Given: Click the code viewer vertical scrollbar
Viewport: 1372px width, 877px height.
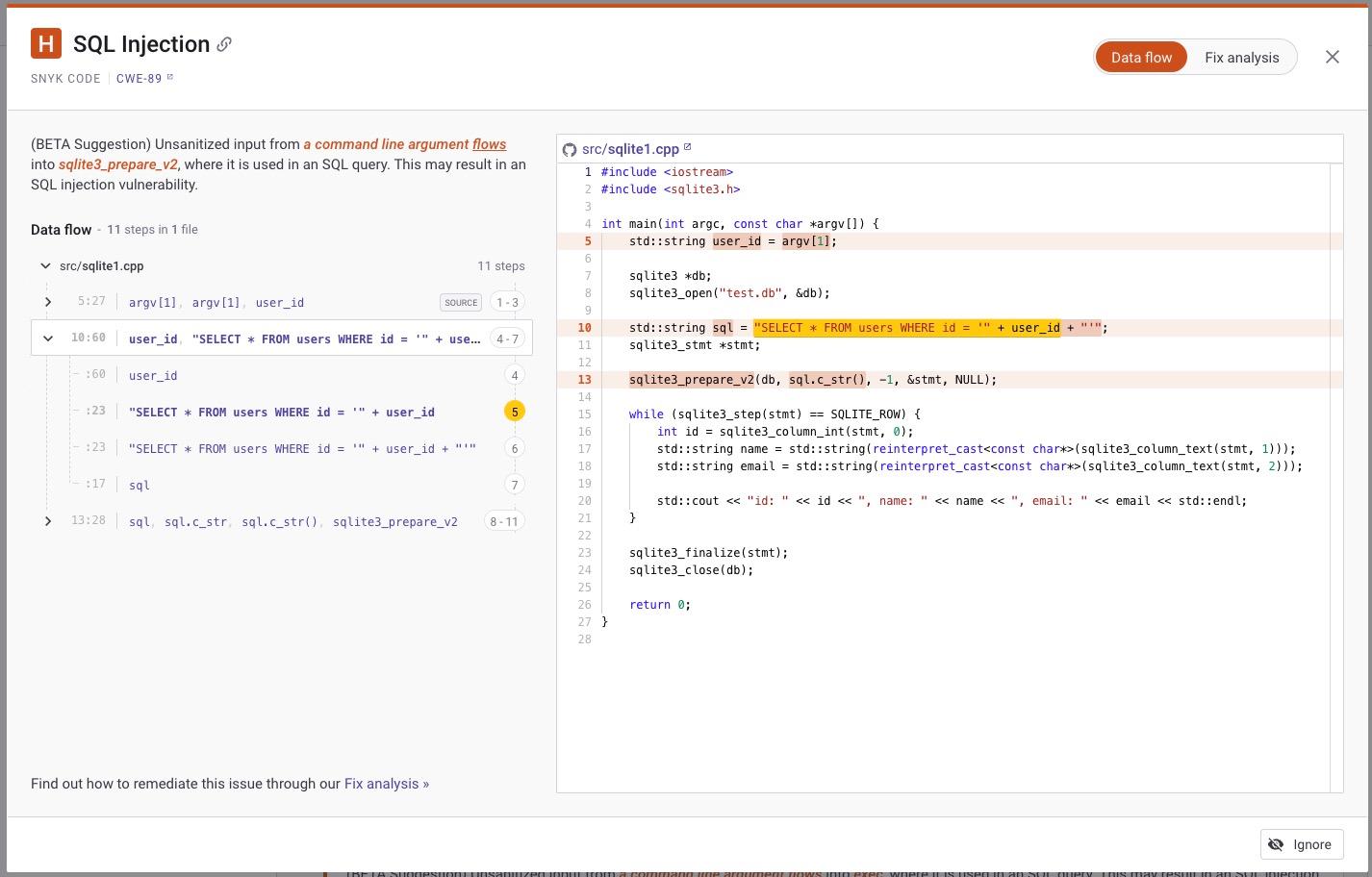Looking at the screenshot, I should click(1335, 478).
